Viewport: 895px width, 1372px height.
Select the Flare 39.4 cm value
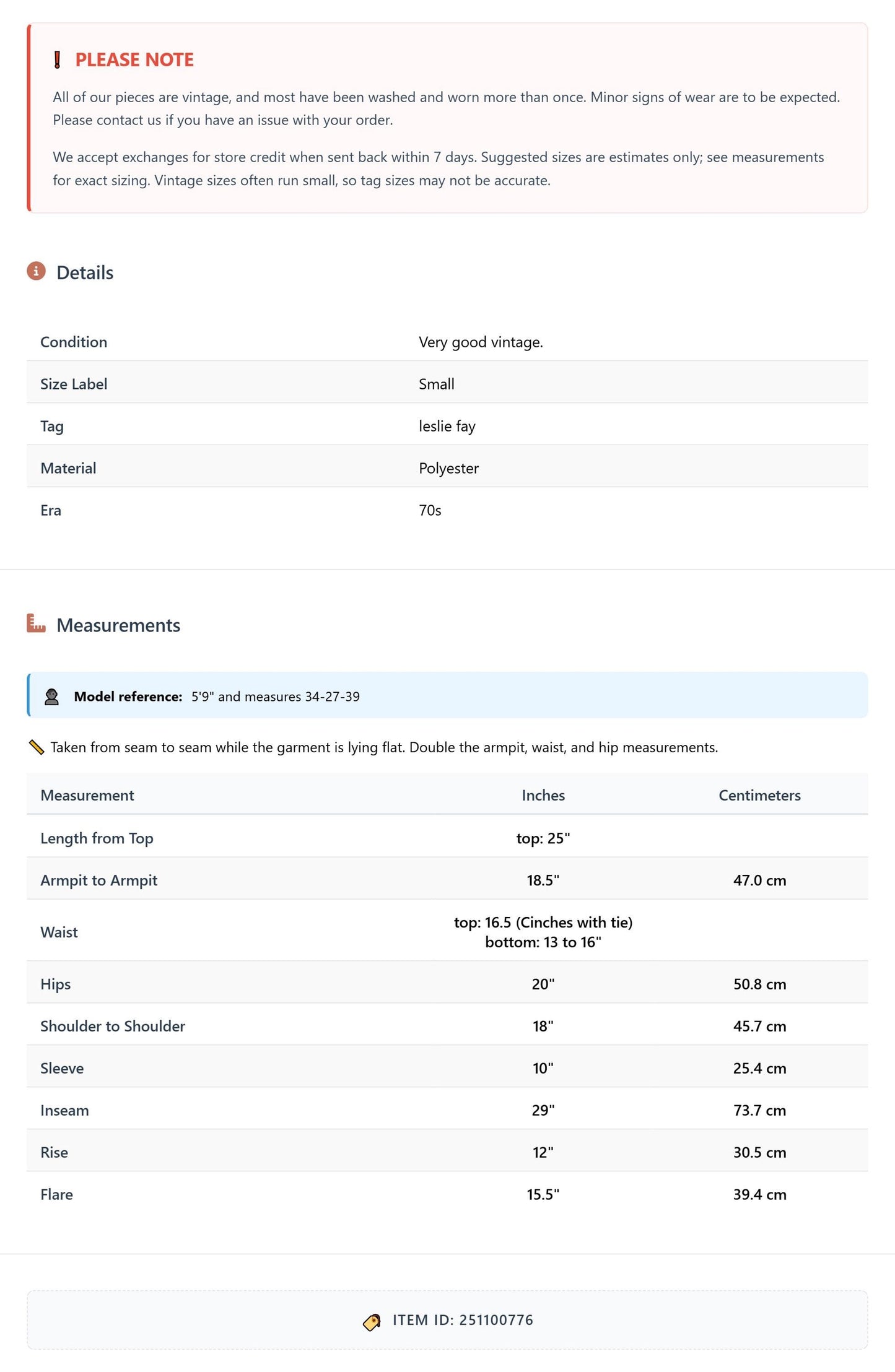coord(759,1195)
